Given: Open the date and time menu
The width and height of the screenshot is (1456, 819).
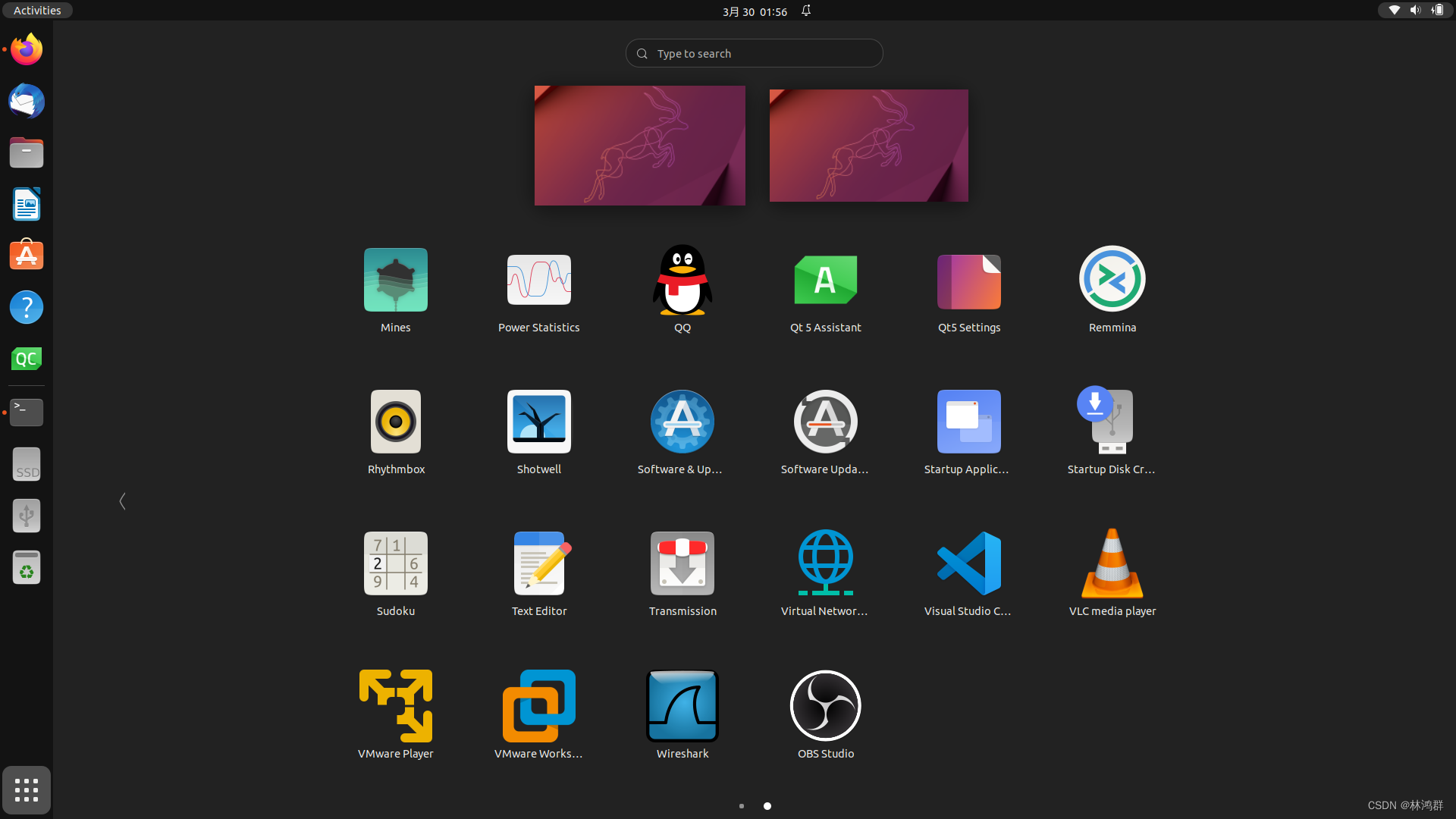Looking at the screenshot, I should point(755,11).
